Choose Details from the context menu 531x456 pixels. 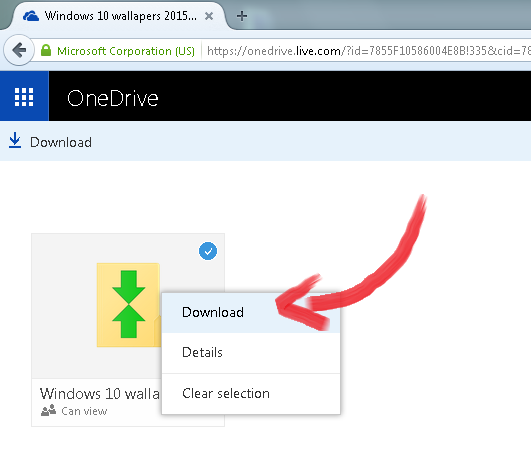pos(251,352)
